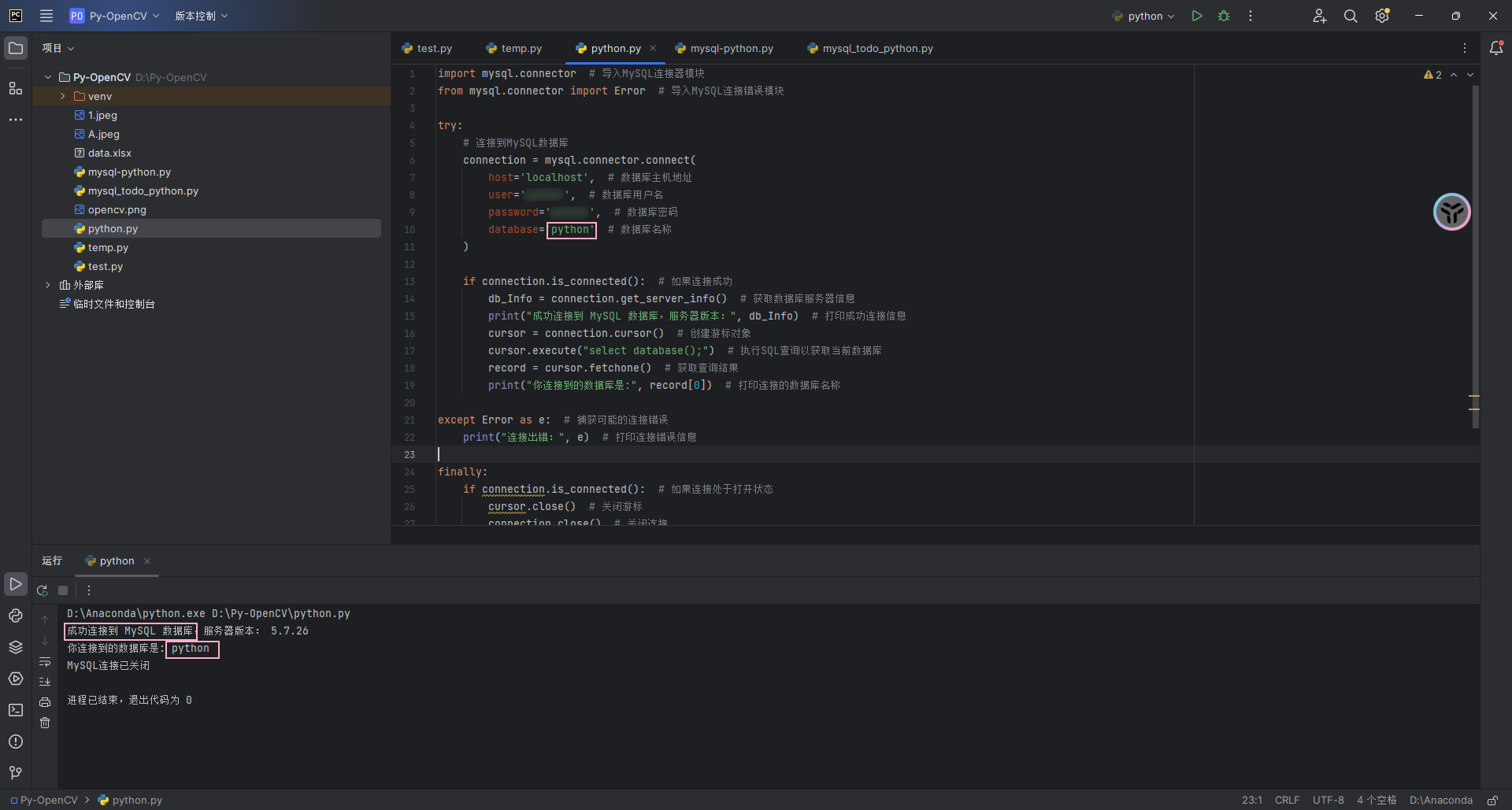Open the Services tool window
The image size is (1512, 810).
[x=16, y=679]
